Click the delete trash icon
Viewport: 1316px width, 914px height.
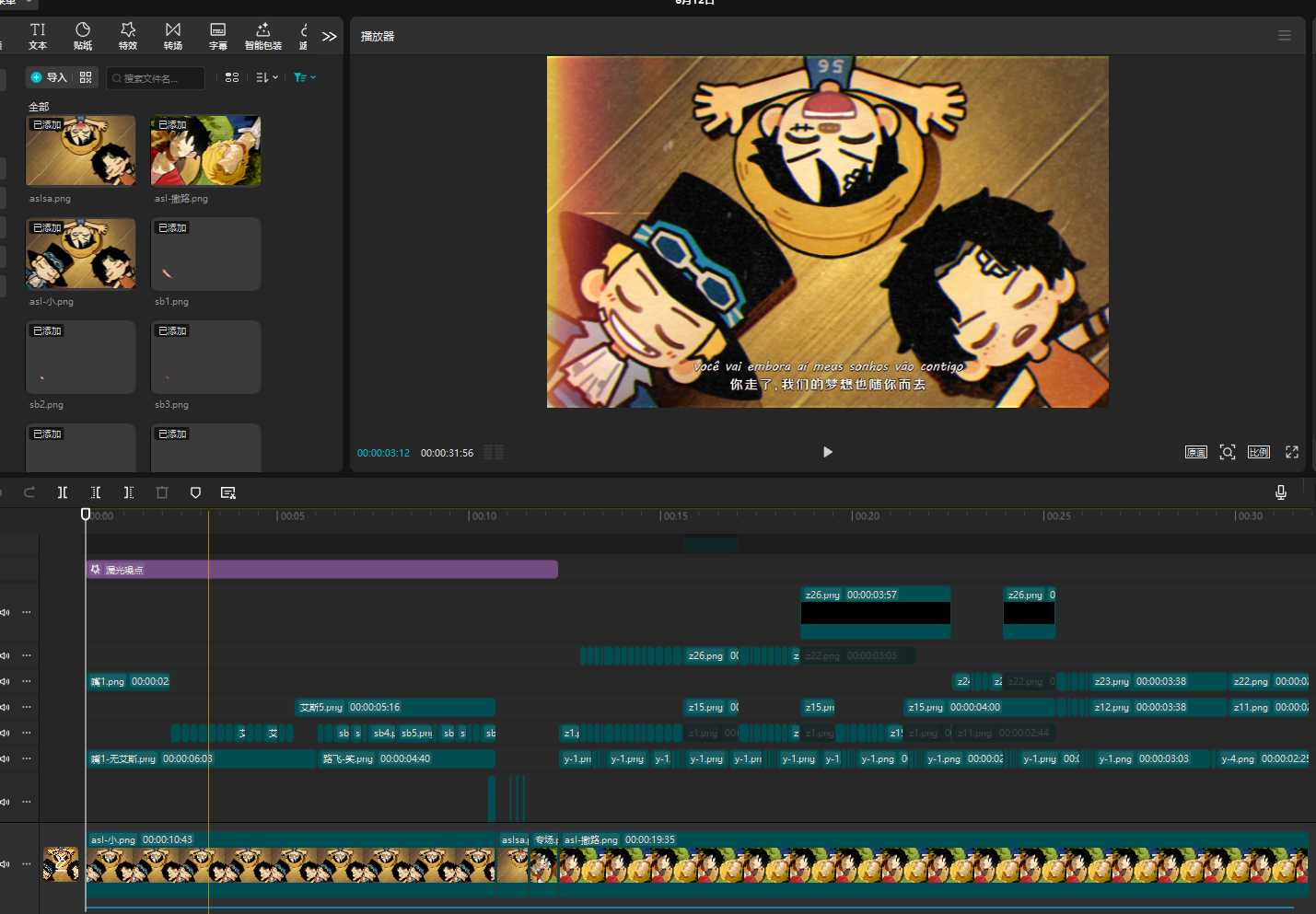pyautogui.click(x=162, y=492)
